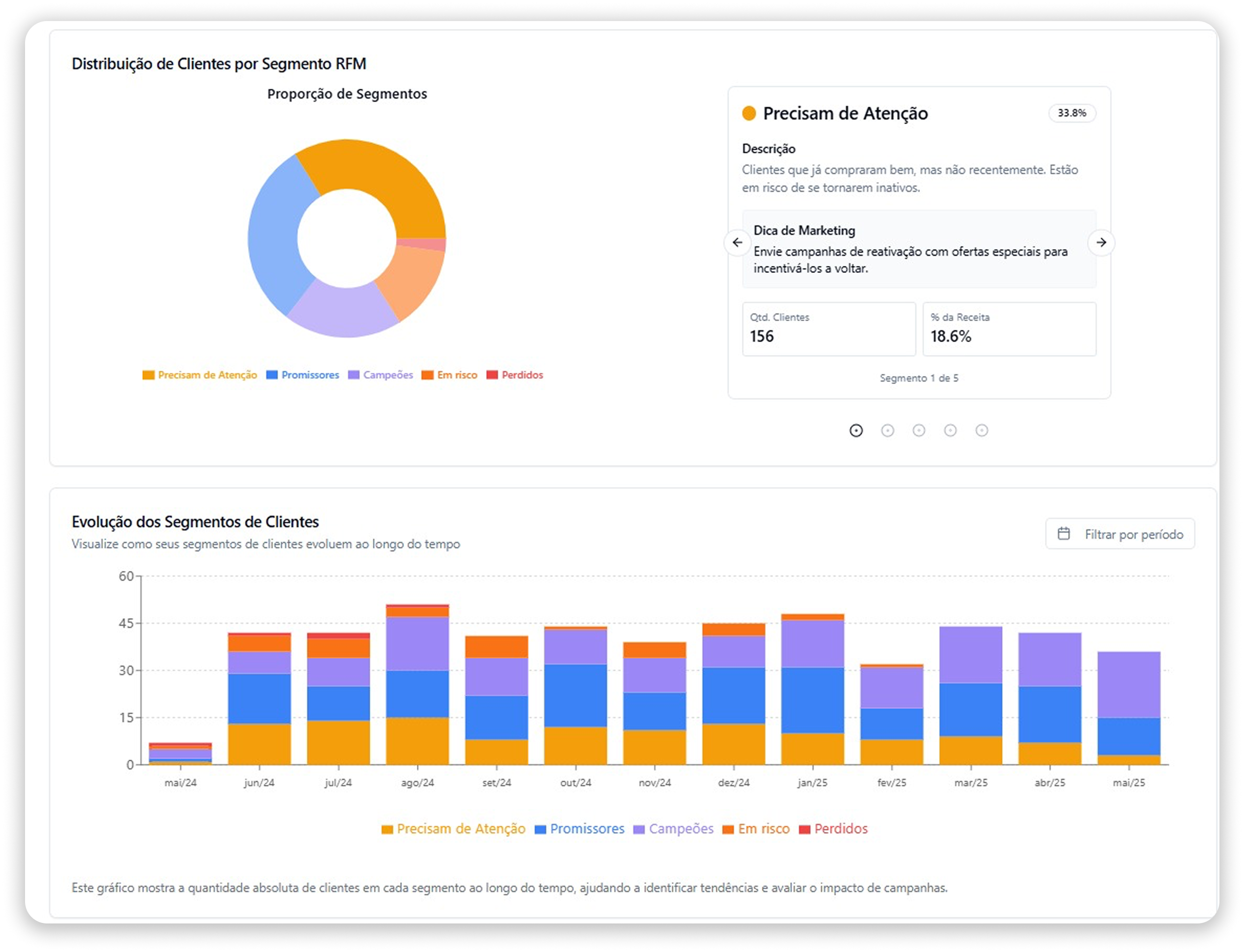Select the first carousel dot indicator
The image size is (1244, 952).
(856, 431)
